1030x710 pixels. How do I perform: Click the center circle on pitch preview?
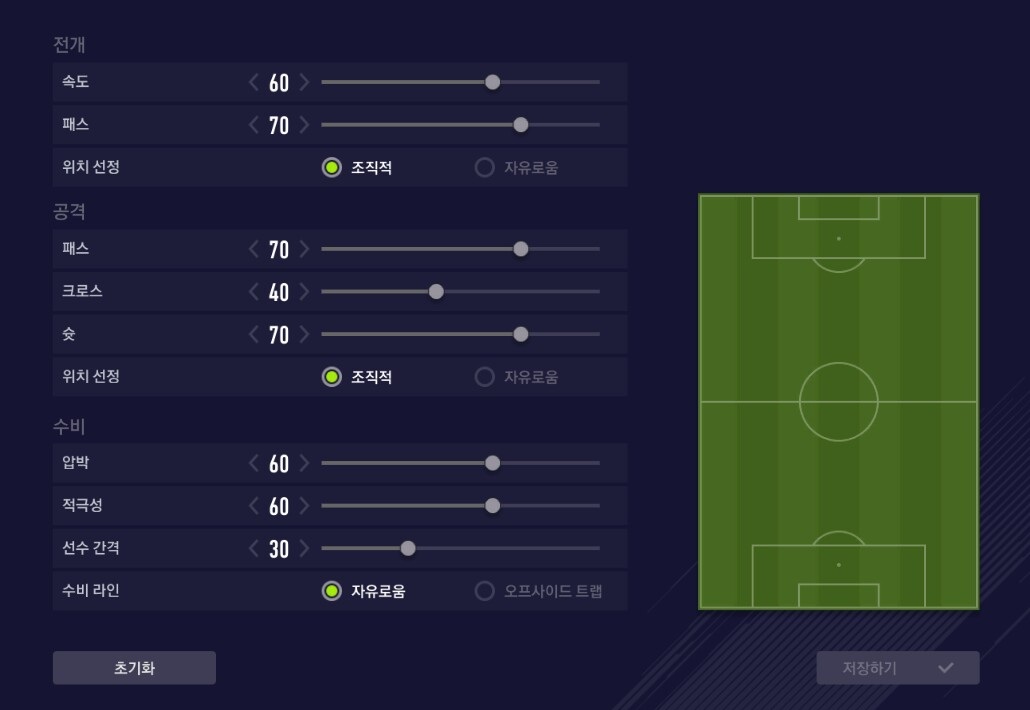pyautogui.click(x=838, y=402)
